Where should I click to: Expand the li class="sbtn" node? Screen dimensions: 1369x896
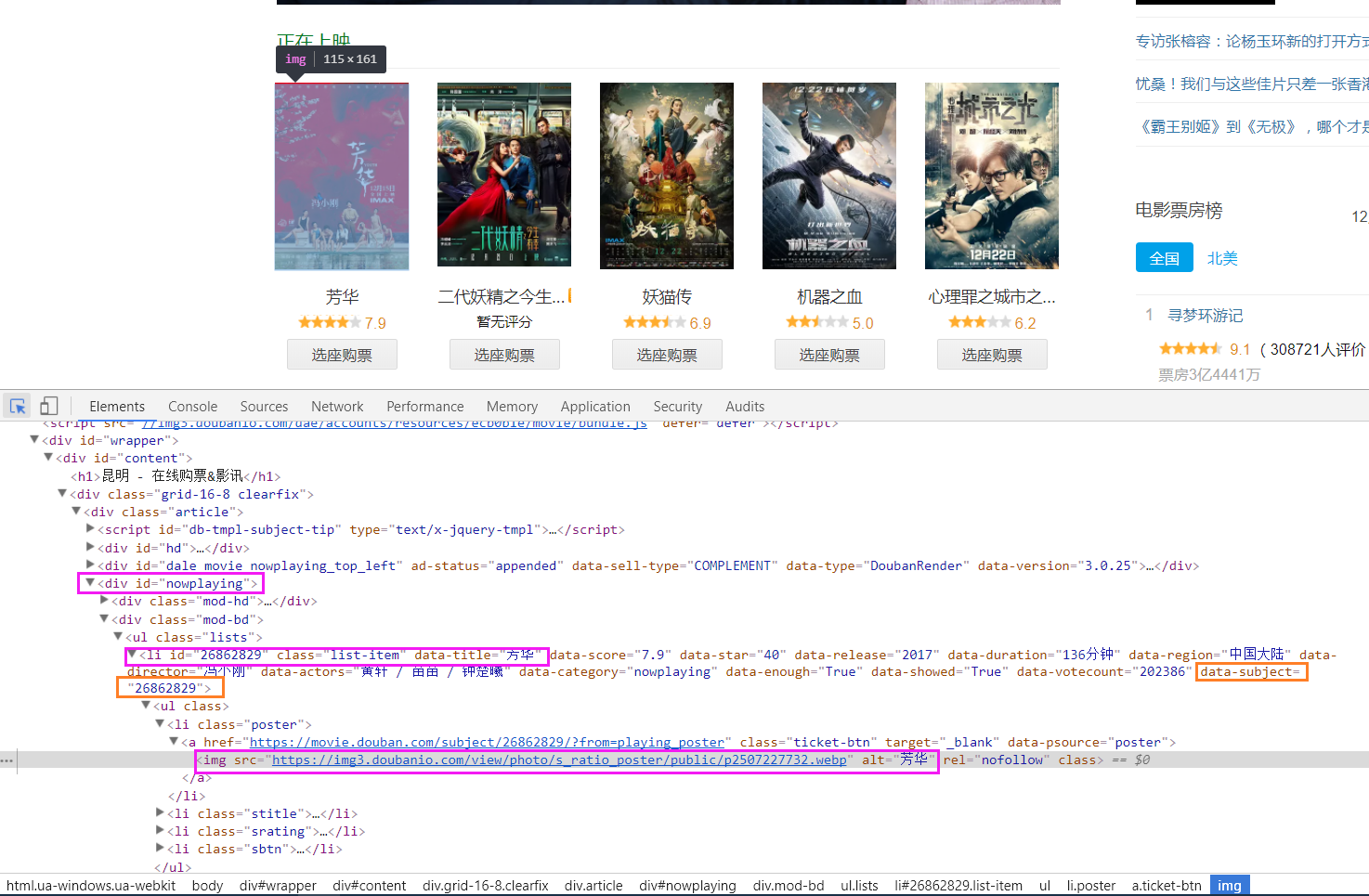coord(160,849)
